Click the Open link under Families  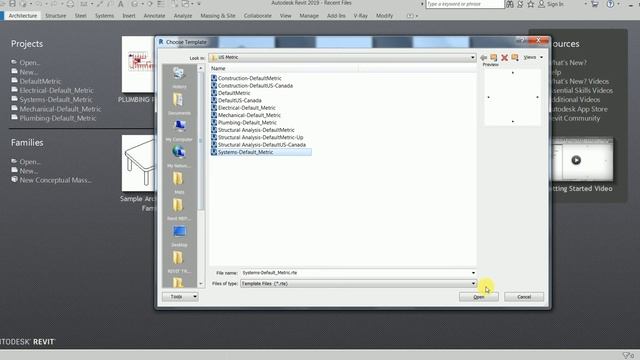(30, 162)
